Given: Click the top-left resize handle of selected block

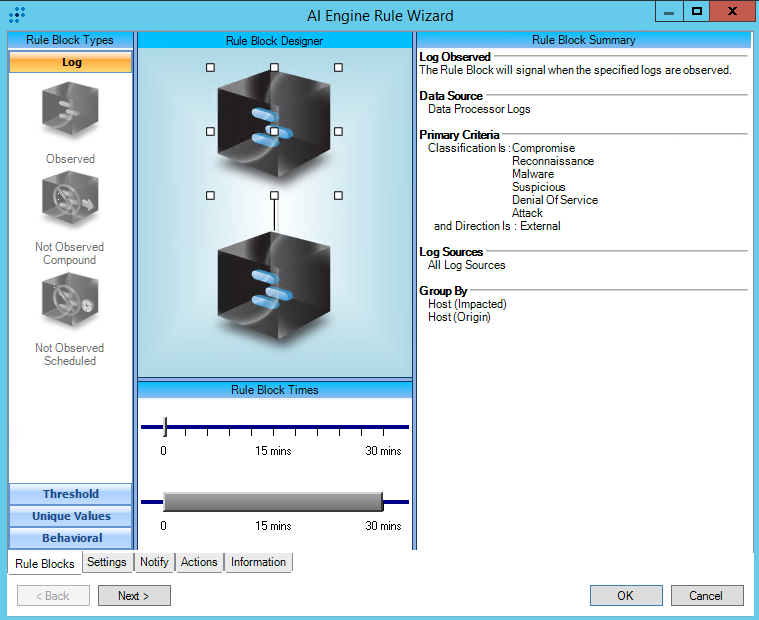Looking at the screenshot, I should point(210,68).
